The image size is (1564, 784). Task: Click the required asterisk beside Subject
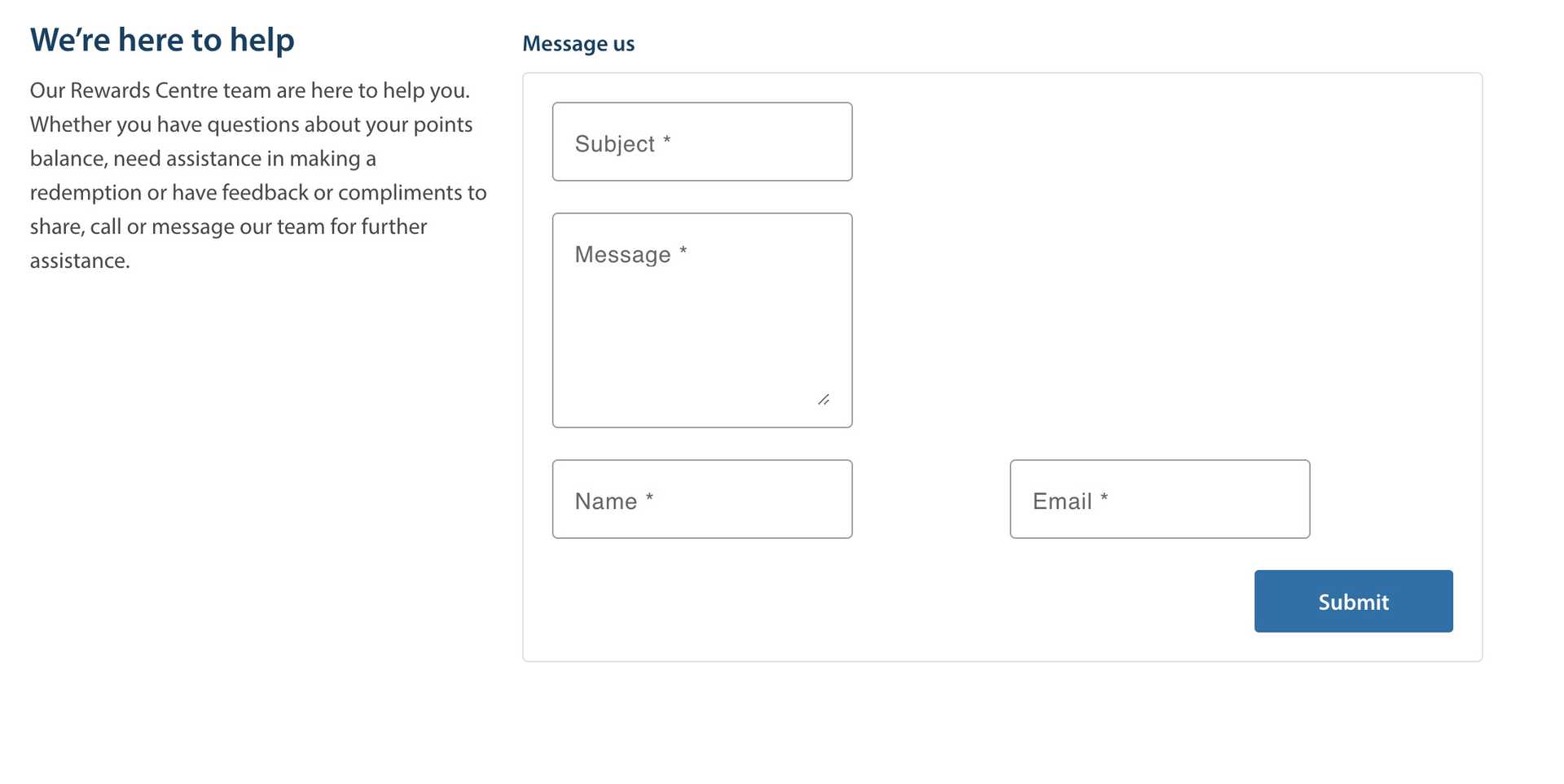coord(667,141)
